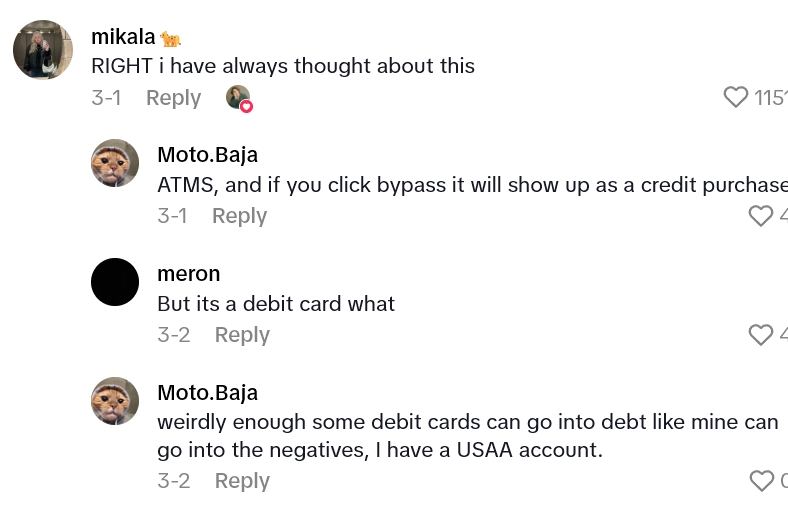Open Moto.Baja's cat avatar on ATMS comment

click(115, 163)
